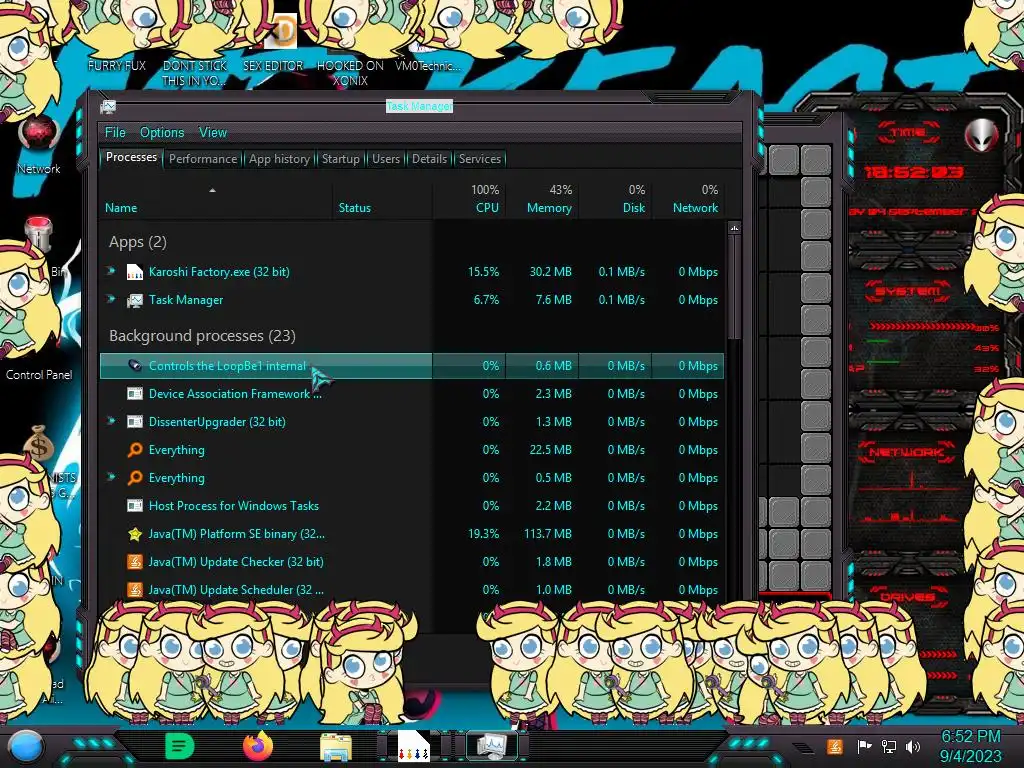Open the FURRY FUX desktop shortcut
This screenshot has height=768, width=1024.
pos(117,65)
